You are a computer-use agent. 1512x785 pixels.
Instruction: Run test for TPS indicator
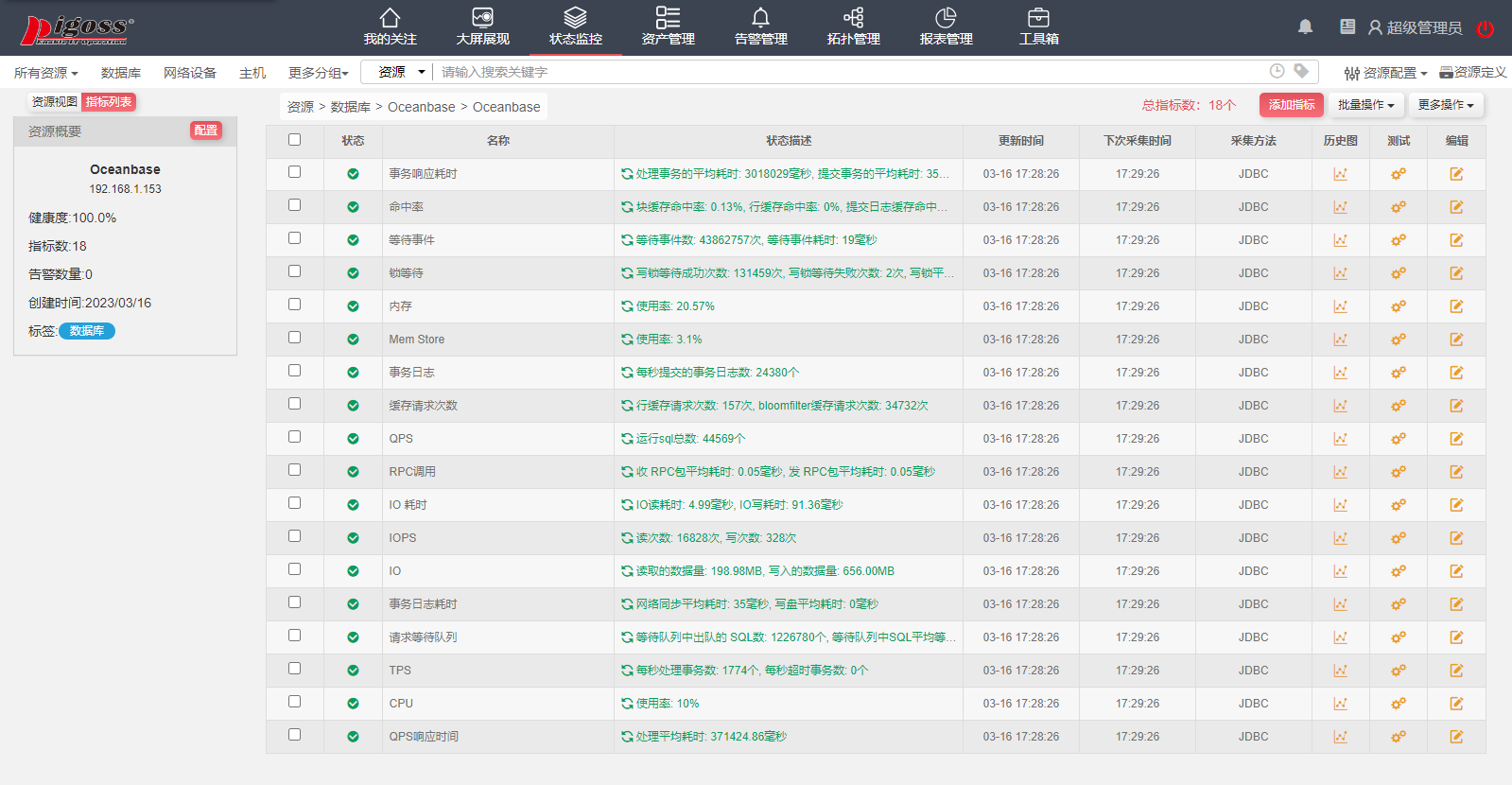click(x=1399, y=671)
